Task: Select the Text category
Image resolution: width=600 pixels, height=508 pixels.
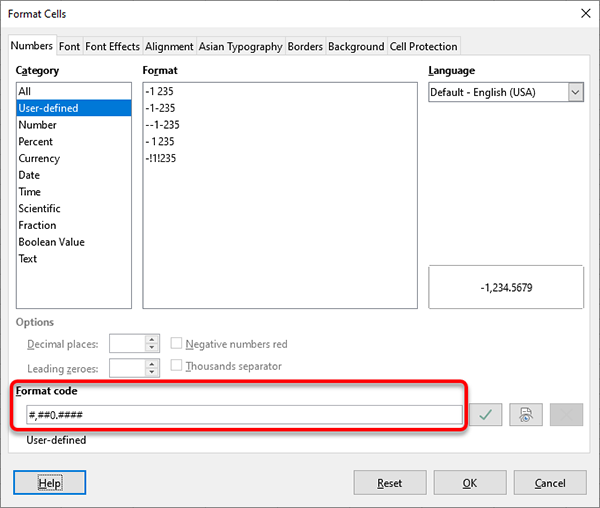Action: 74,259
